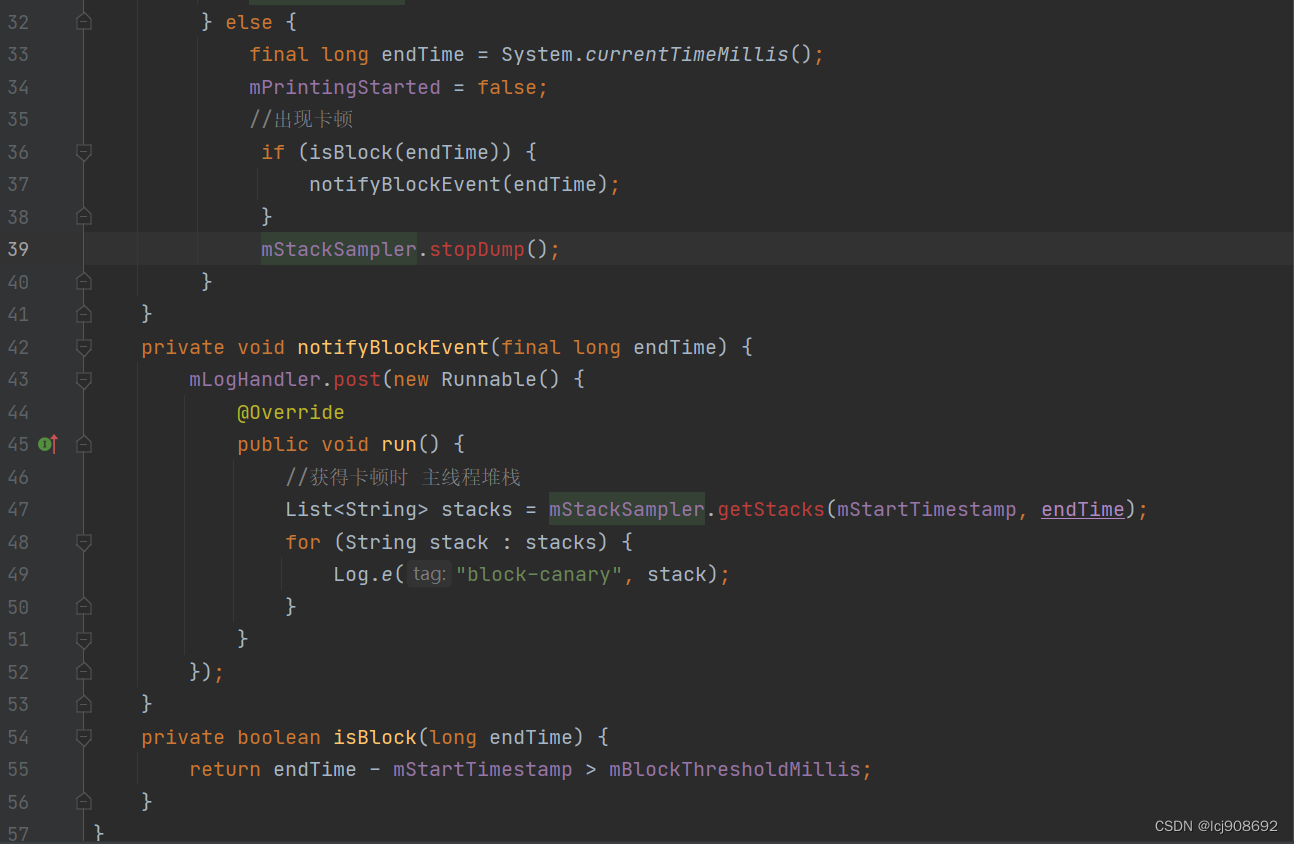
Task: Click line number 44 in the gutter
Action: pyautogui.click(x=18, y=412)
